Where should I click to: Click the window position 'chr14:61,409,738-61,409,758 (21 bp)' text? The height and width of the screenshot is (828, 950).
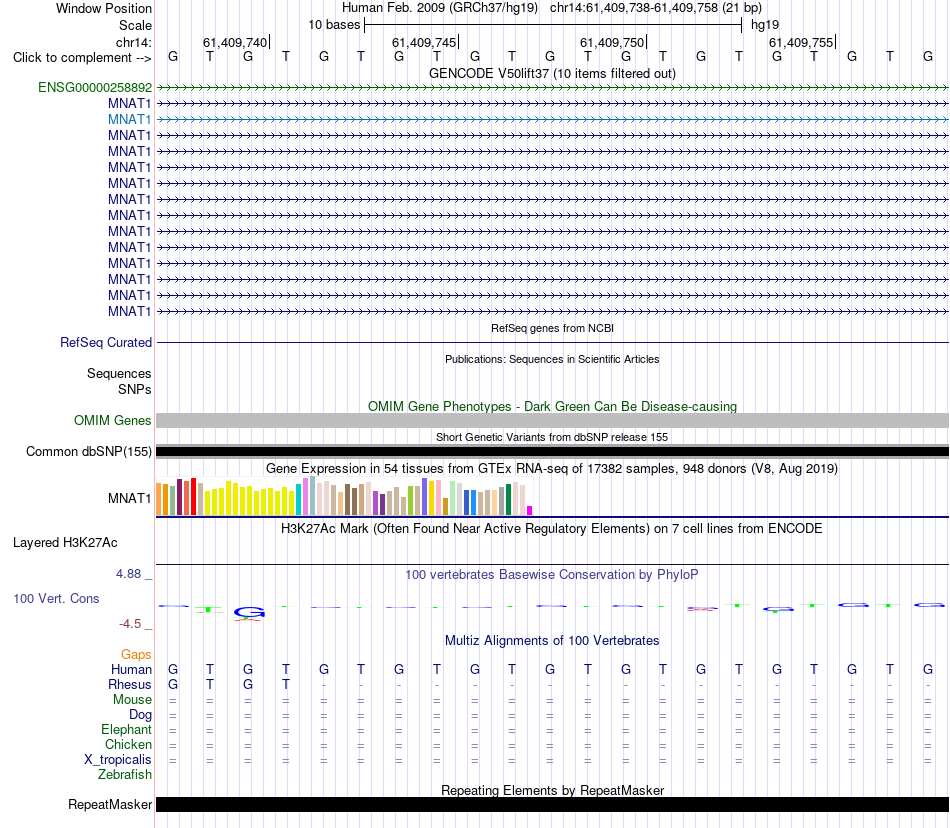click(656, 8)
